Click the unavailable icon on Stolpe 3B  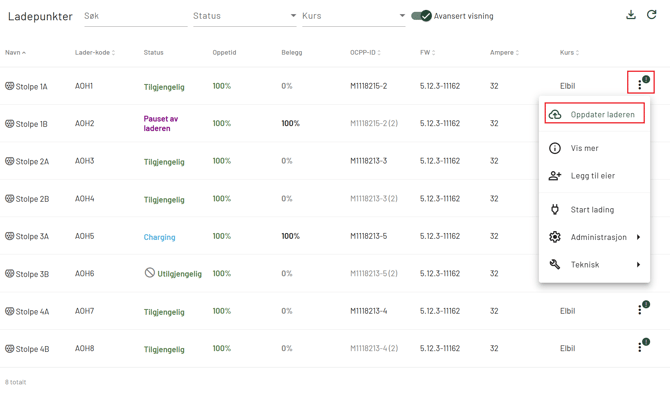150,272
